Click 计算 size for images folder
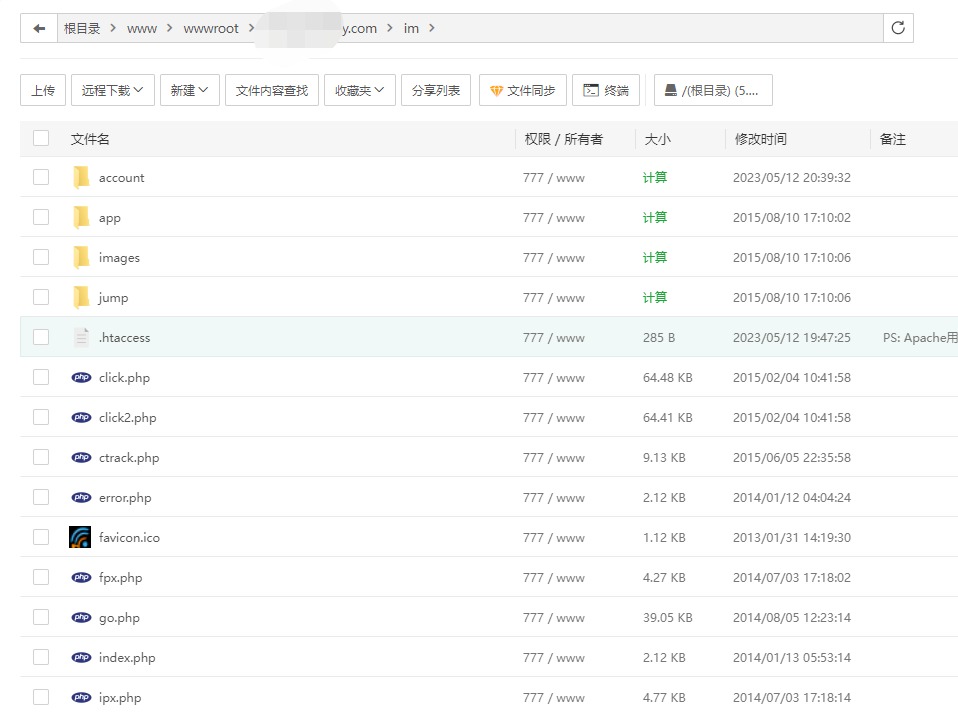 coord(655,257)
